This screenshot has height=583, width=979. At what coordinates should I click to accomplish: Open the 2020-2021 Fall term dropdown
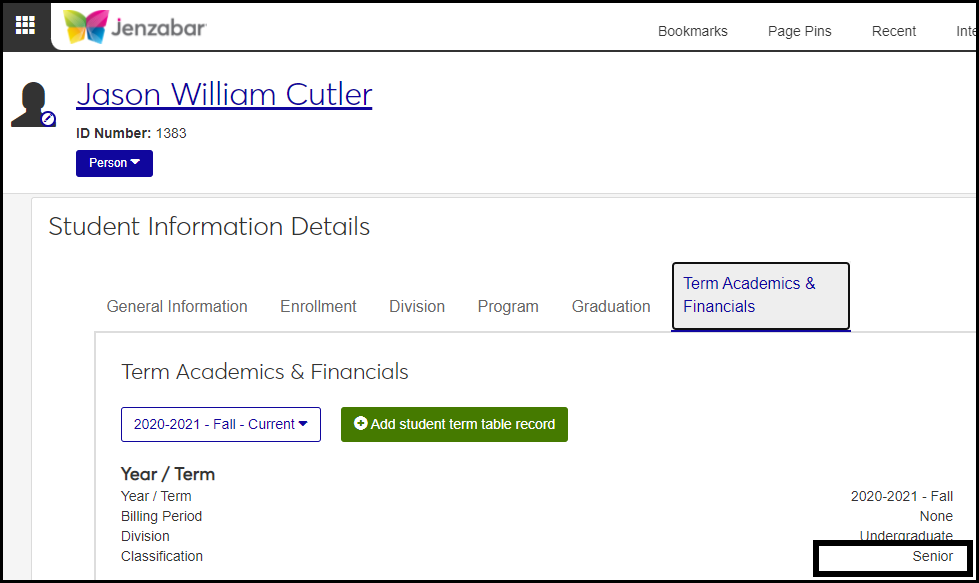220,424
